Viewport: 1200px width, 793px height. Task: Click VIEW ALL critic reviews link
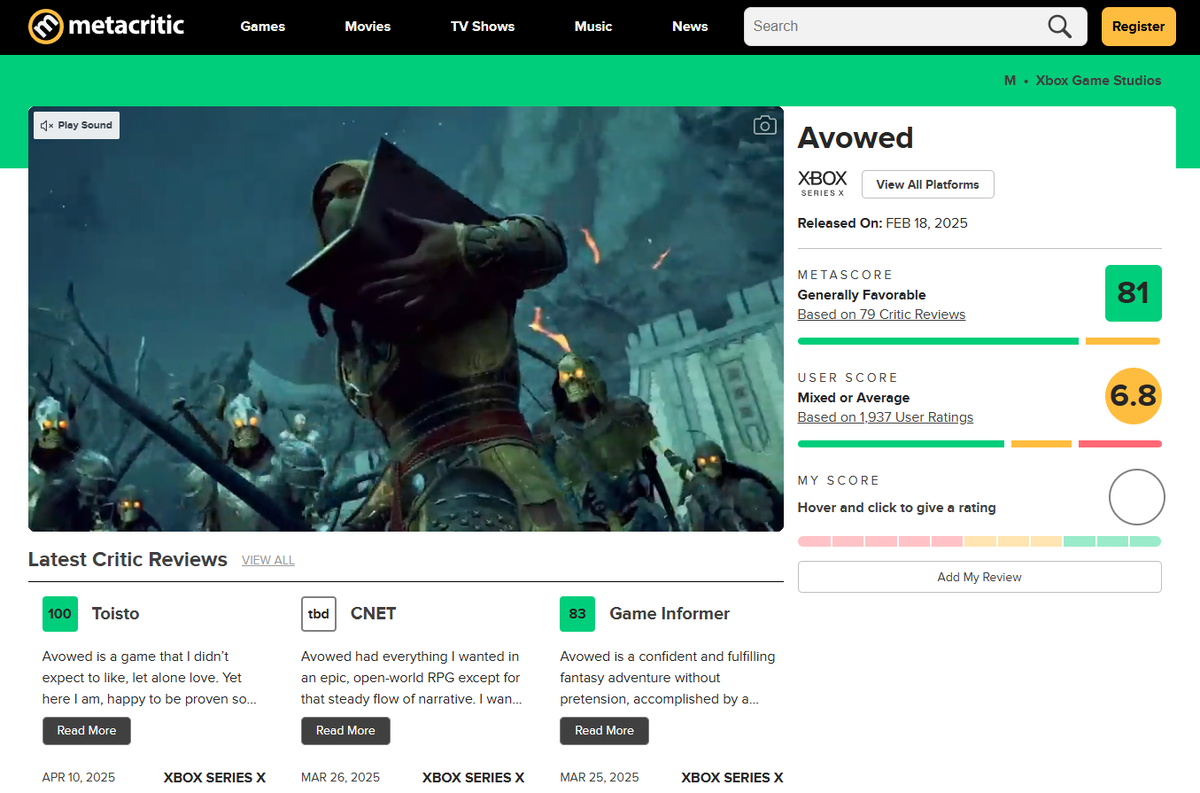pos(268,560)
